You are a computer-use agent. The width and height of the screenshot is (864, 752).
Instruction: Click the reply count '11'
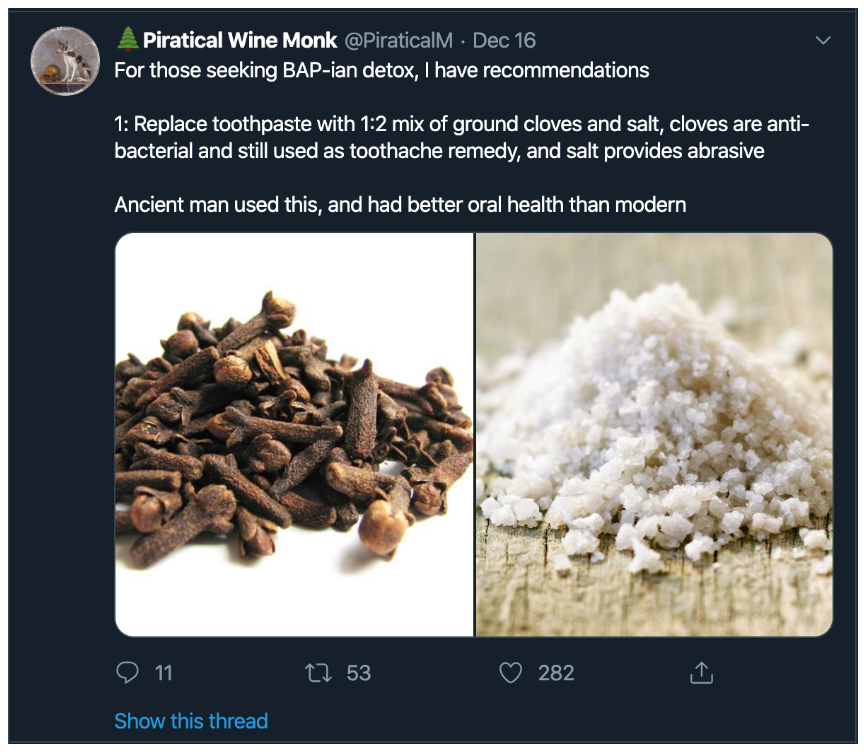point(163,673)
